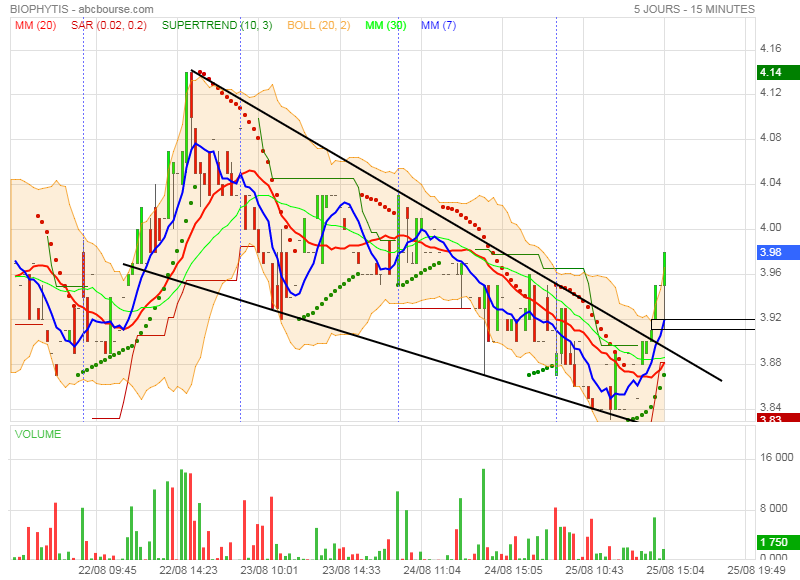Select the MM (30) legend label
Image resolution: width=800 pixels, height=580 pixels.
(386, 25)
